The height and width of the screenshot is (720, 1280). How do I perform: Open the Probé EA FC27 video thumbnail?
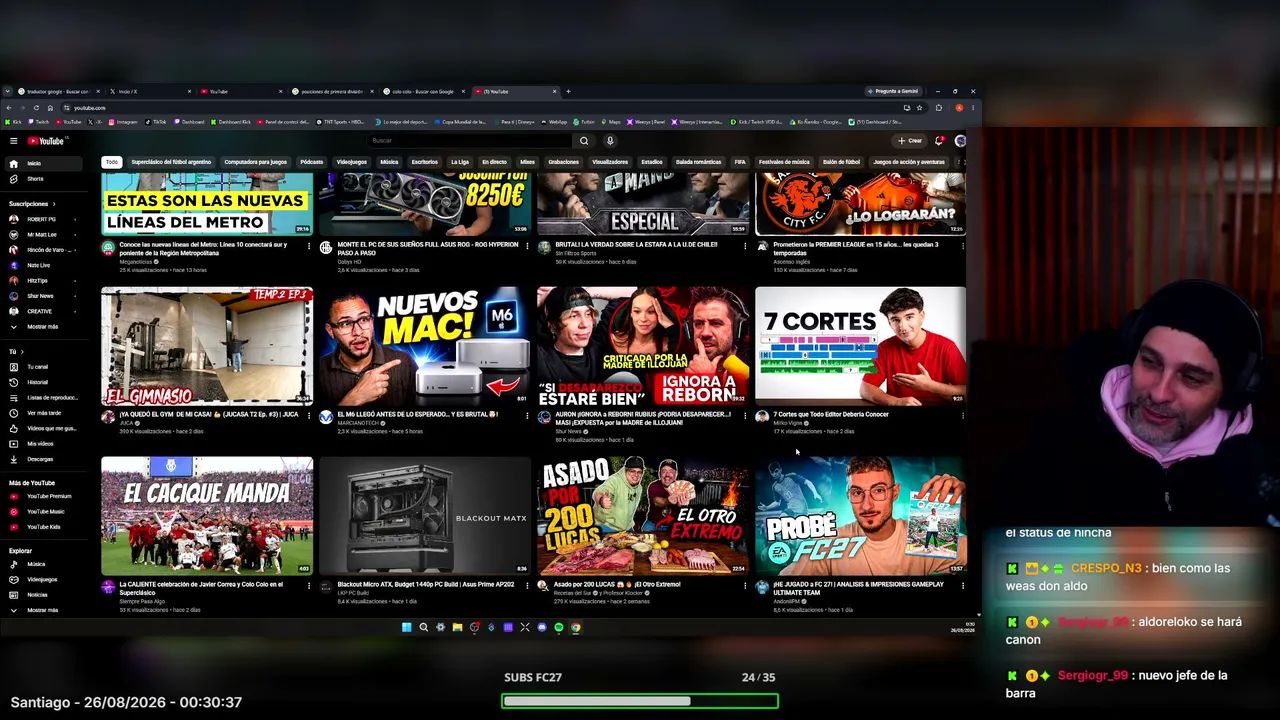861,516
